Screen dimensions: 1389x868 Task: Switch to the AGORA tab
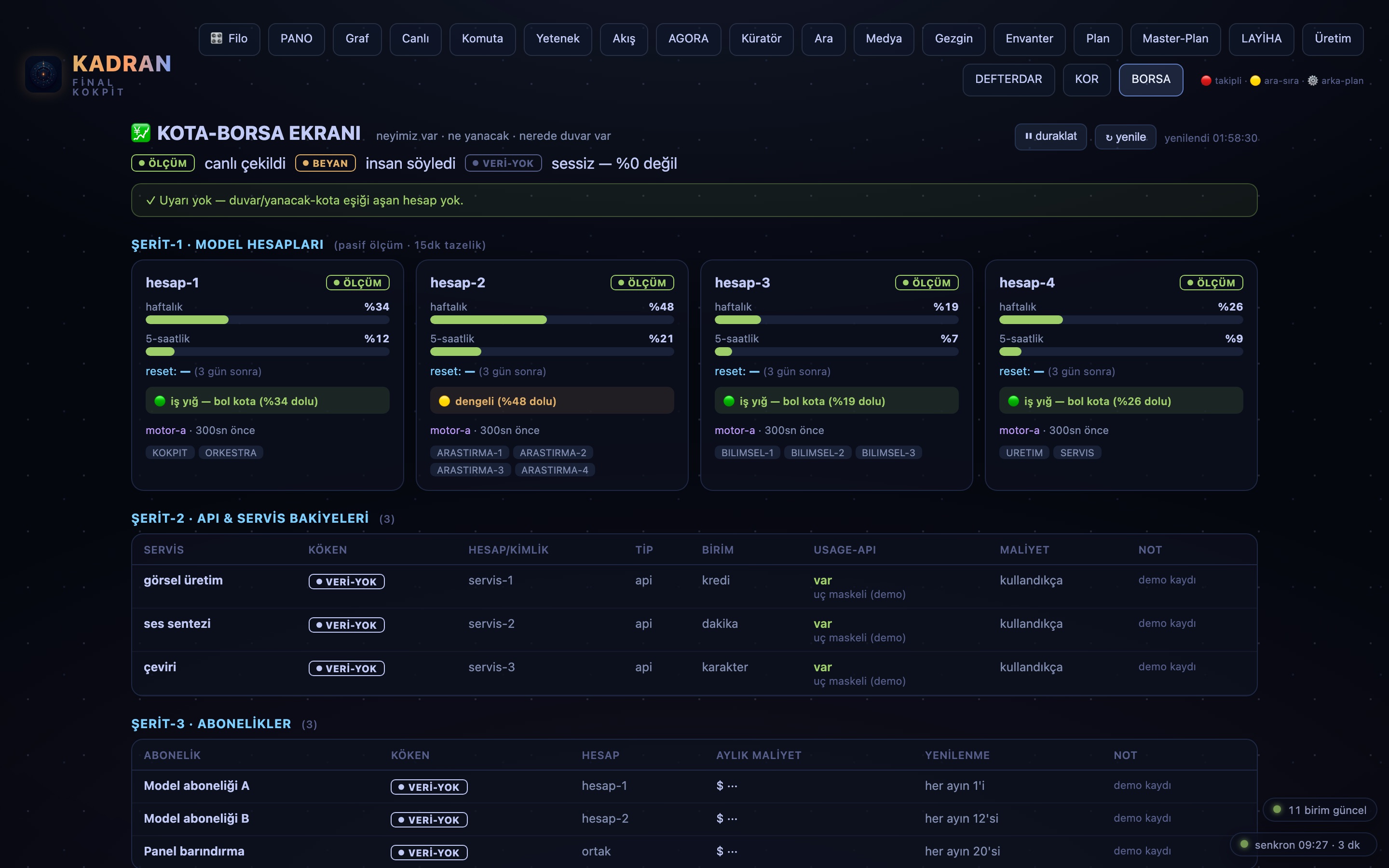[688, 39]
